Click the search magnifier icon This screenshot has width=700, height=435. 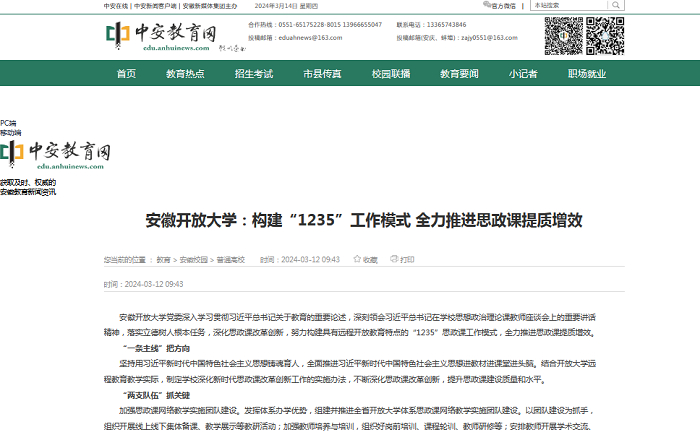point(616,5)
